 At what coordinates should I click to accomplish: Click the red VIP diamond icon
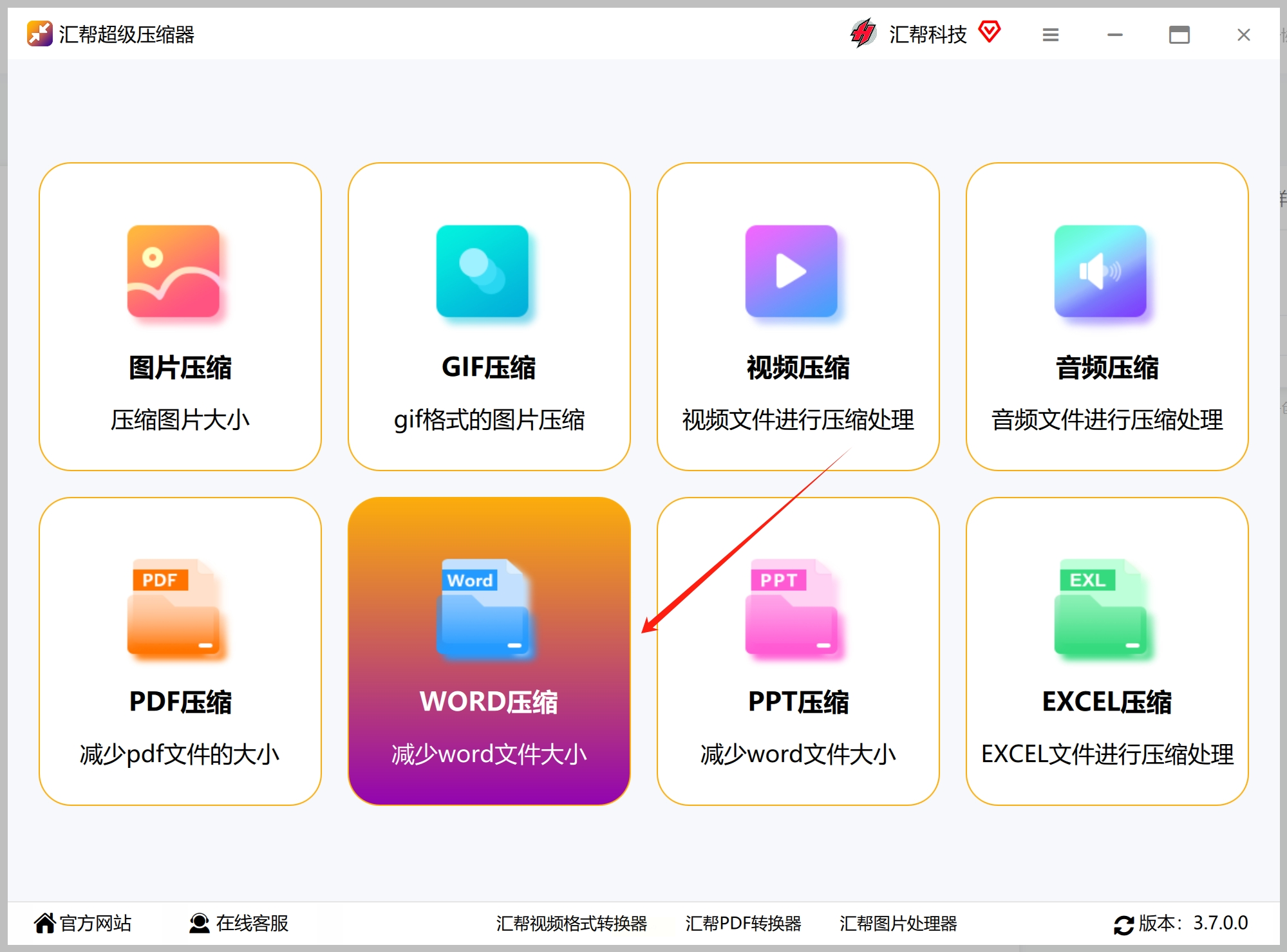coord(989,32)
